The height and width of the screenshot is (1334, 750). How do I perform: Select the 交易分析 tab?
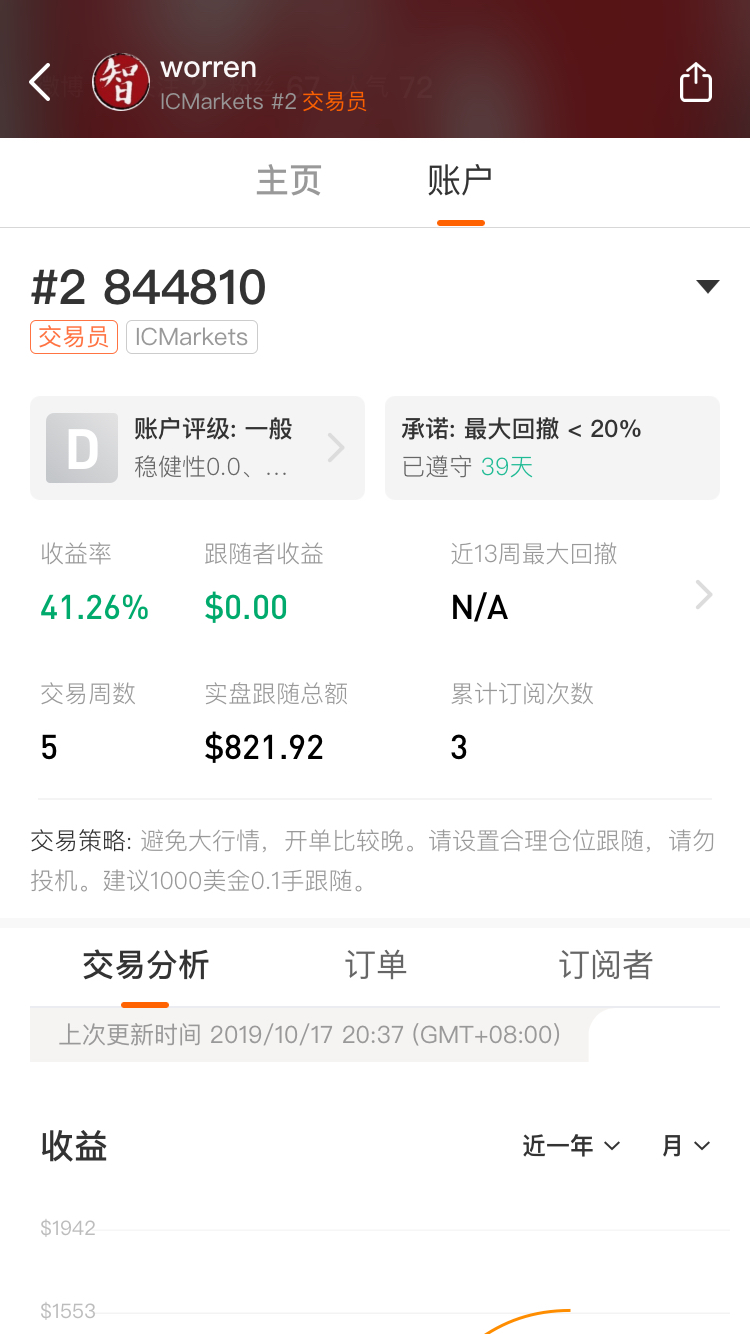145,965
